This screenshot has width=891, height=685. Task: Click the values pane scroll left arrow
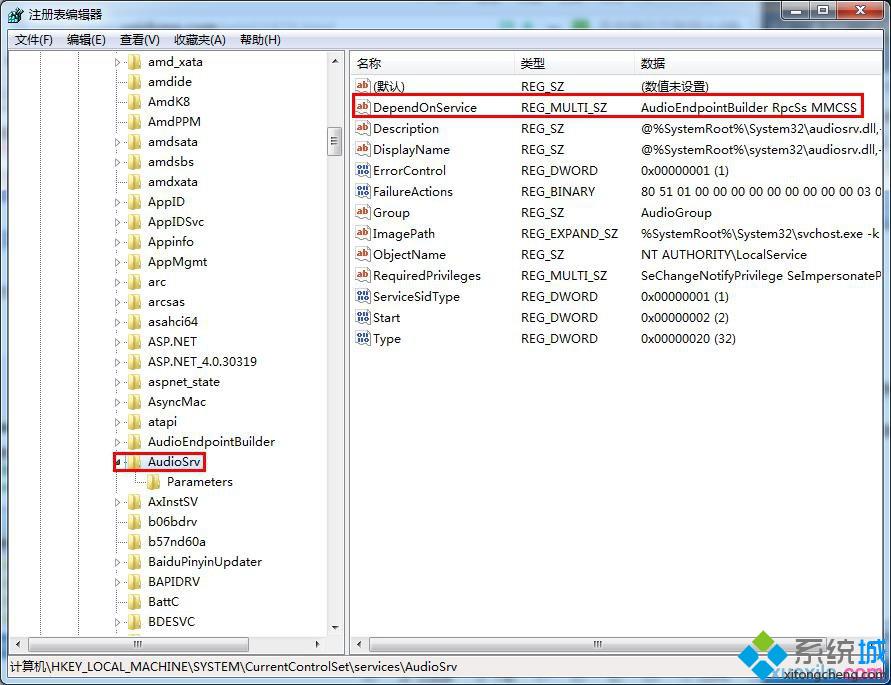pyautogui.click(x=359, y=644)
